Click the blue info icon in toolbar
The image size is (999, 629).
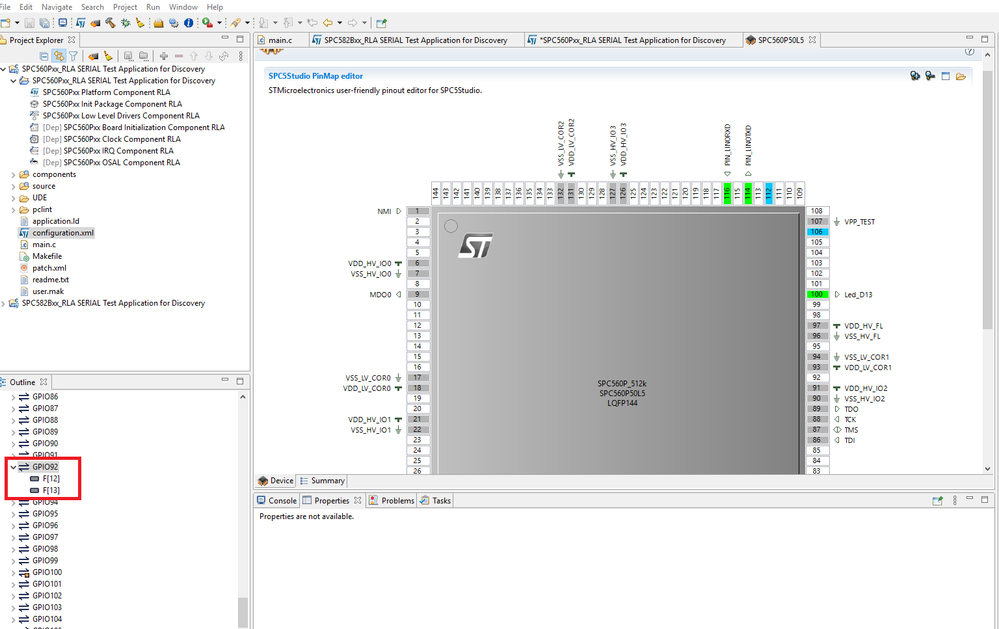click(x=189, y=23)
